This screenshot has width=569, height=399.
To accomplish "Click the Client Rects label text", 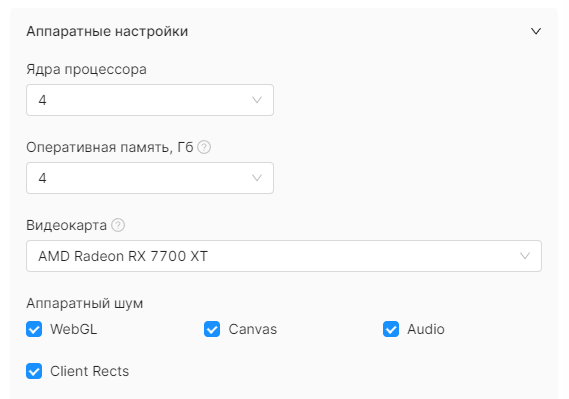I will [90, 371].
